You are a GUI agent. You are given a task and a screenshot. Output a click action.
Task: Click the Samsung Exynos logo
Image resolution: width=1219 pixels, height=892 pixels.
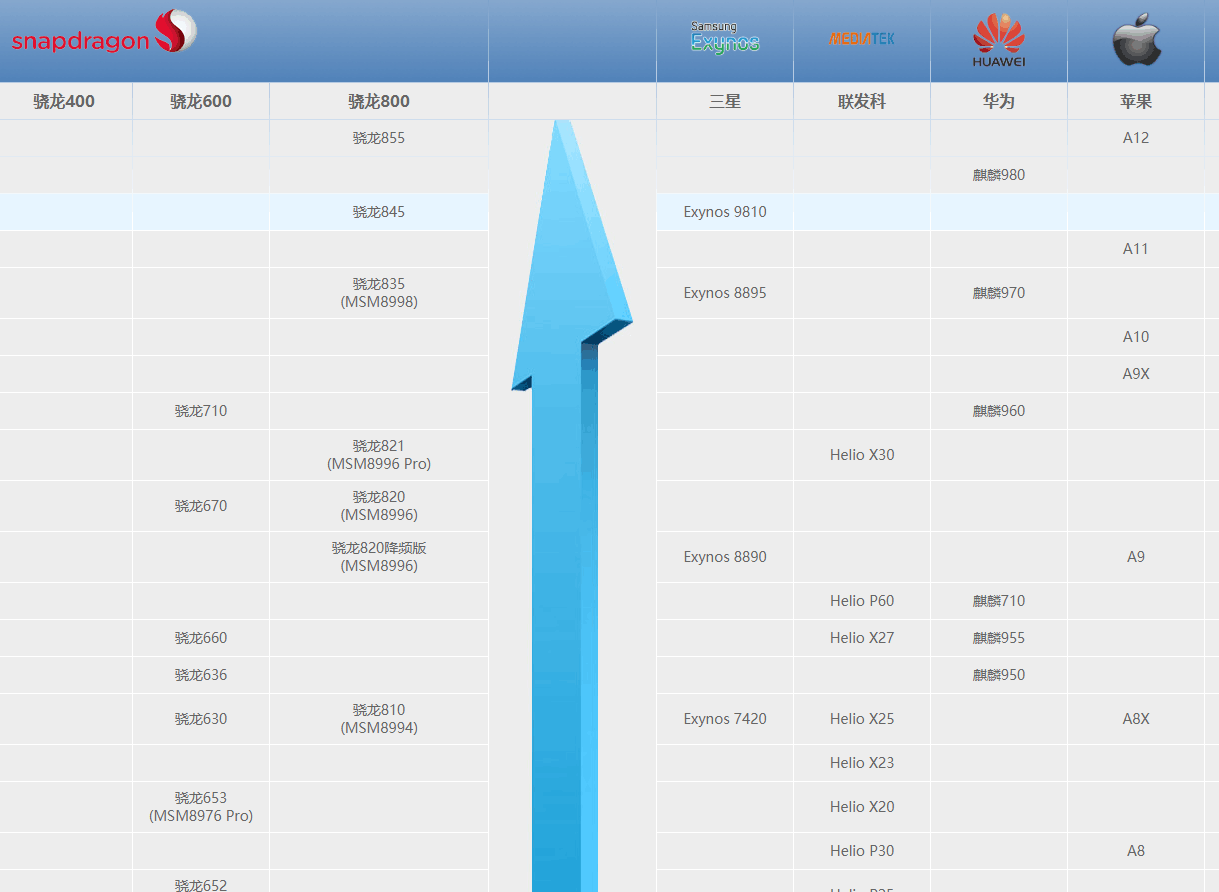point(725,38)
